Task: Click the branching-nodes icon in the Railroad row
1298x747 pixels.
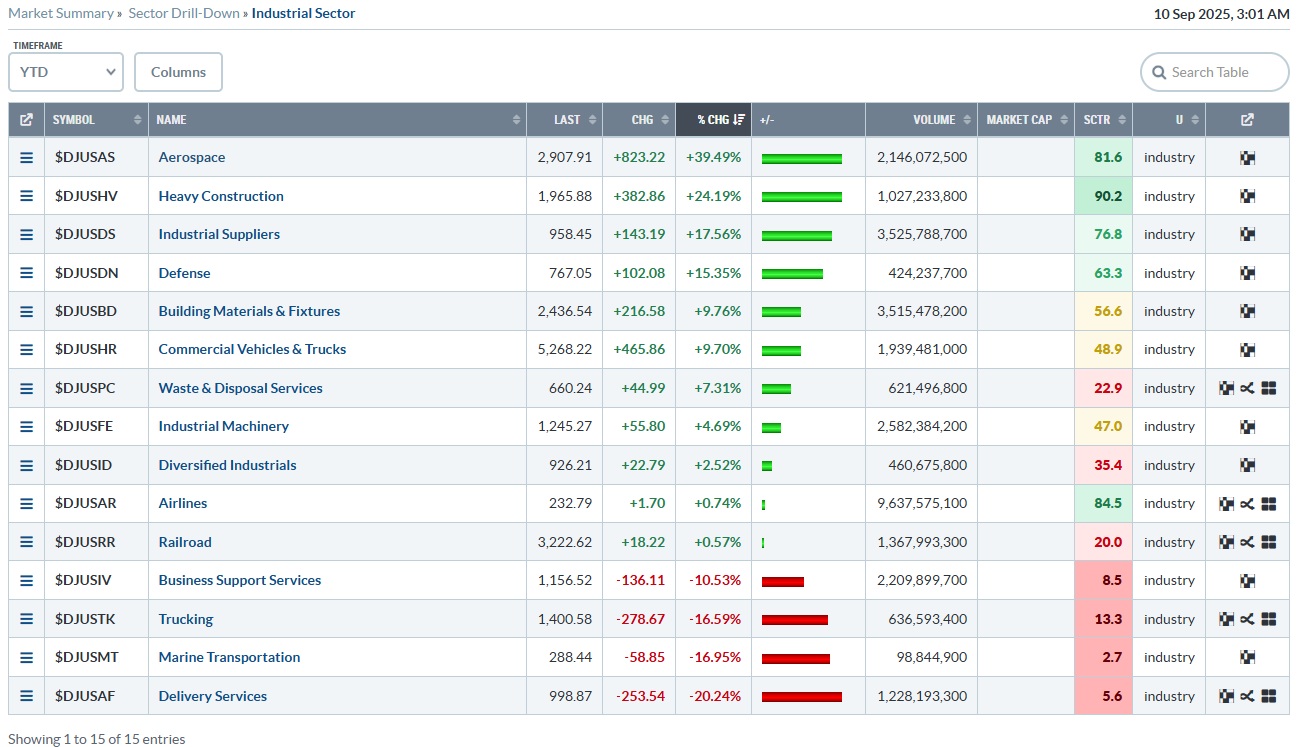Action: [1247, 542]
